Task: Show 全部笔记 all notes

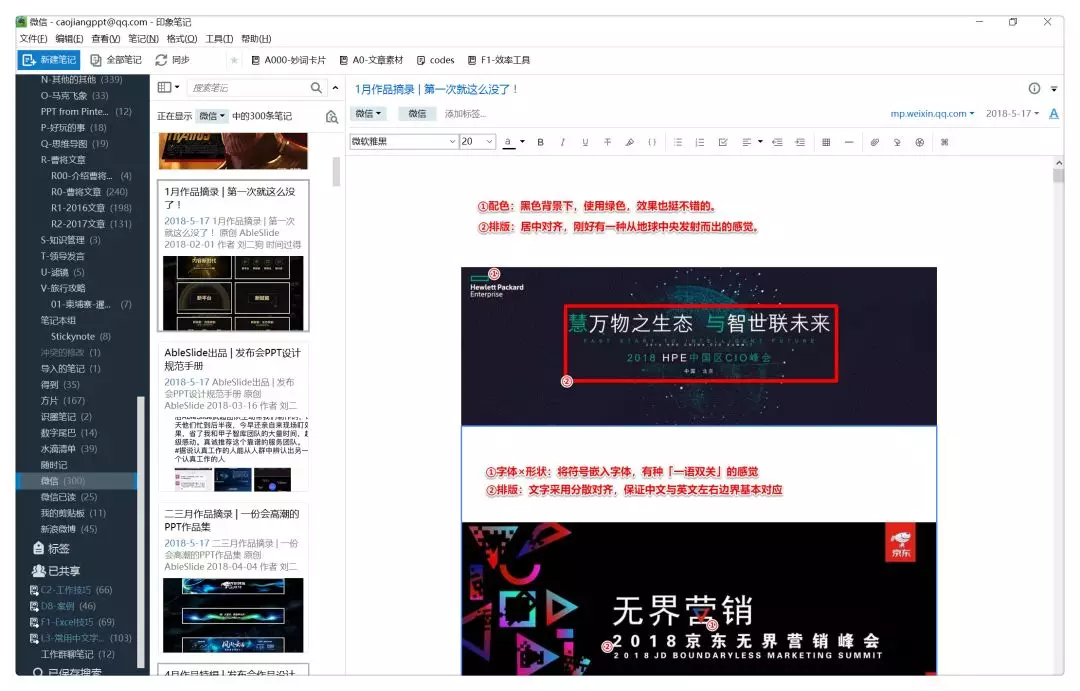Action: [x=116, y=60]
